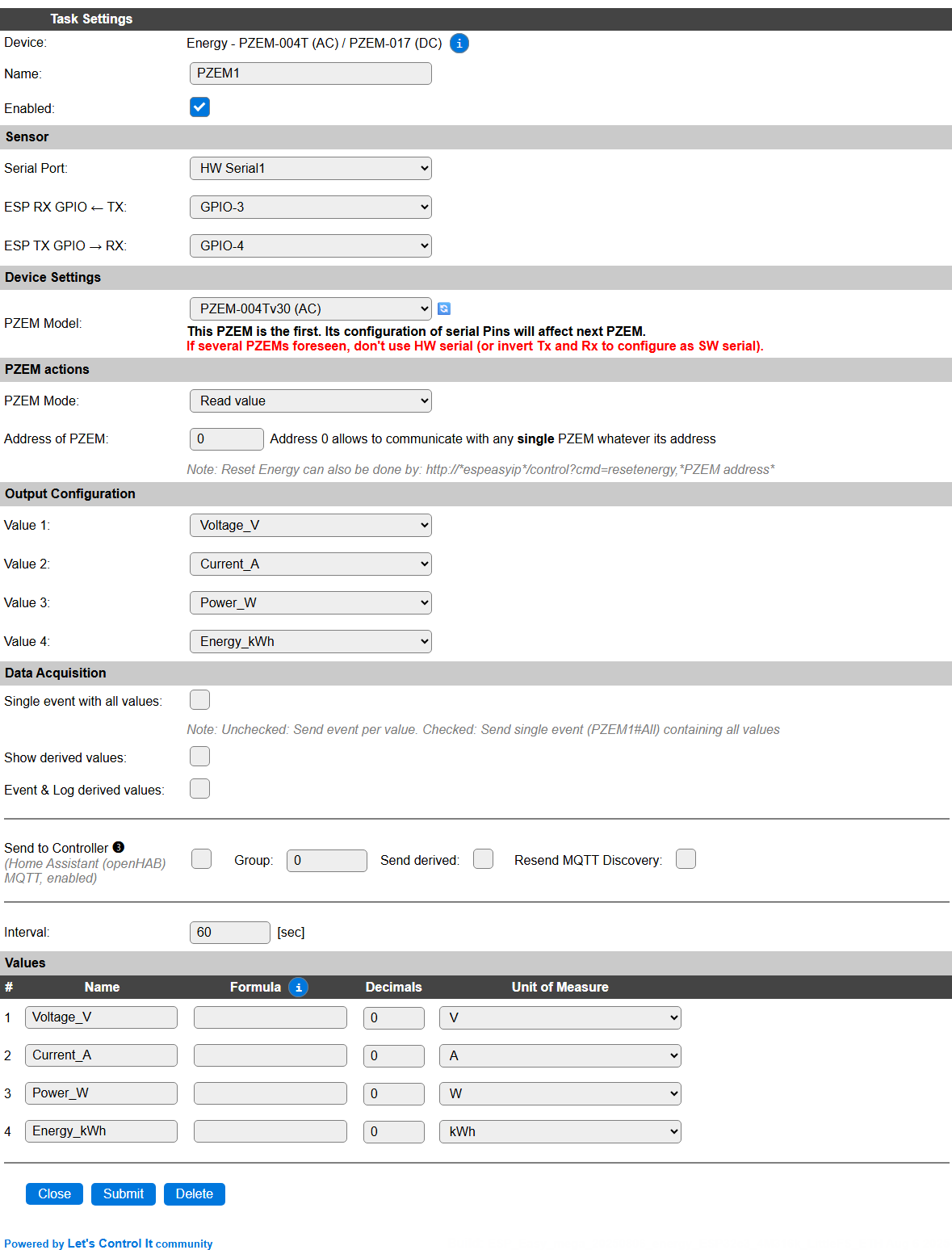Open Formula help info icon
This screenshot has height=1250, width=952.
(x=299, y=987)
